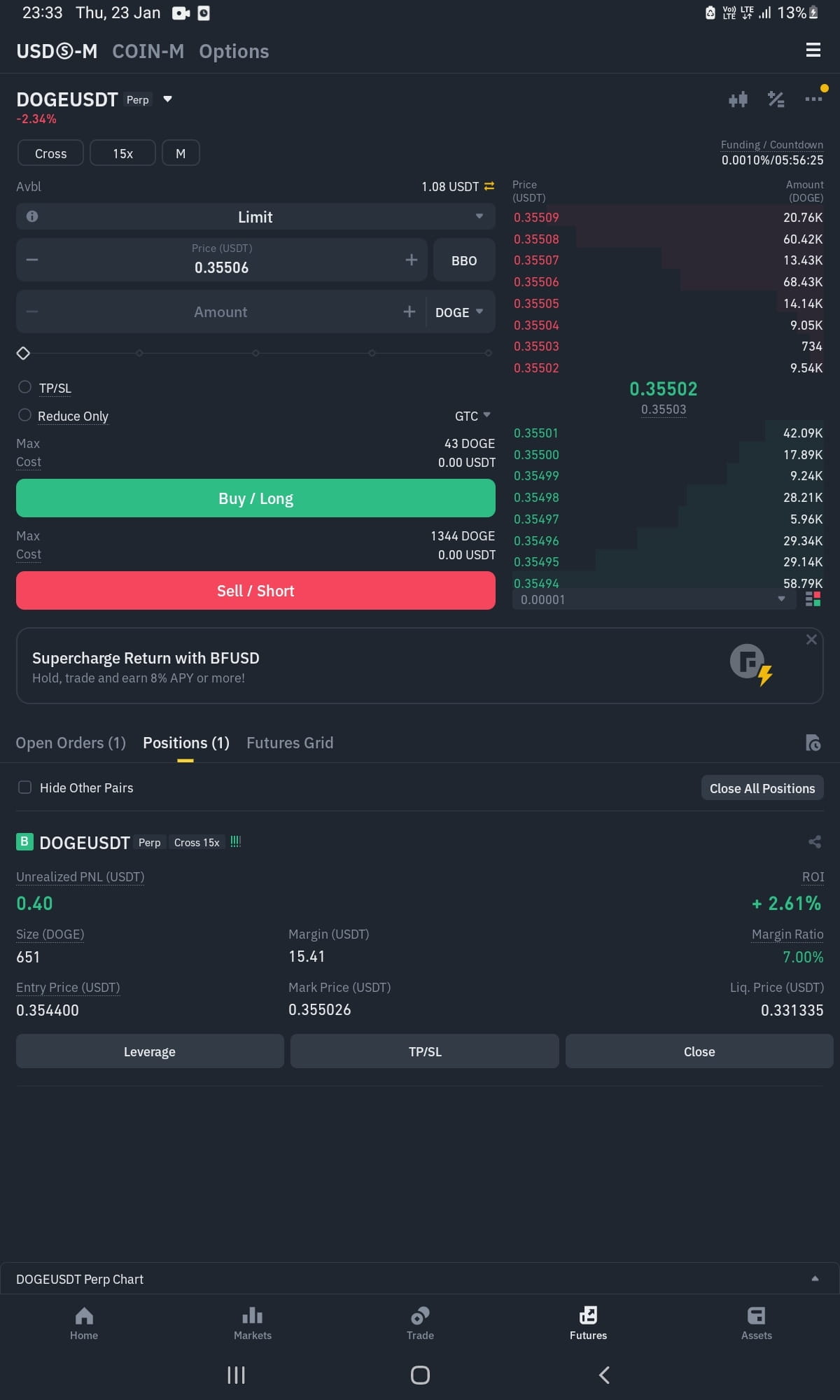Tap the BBO button

[464, 260]
